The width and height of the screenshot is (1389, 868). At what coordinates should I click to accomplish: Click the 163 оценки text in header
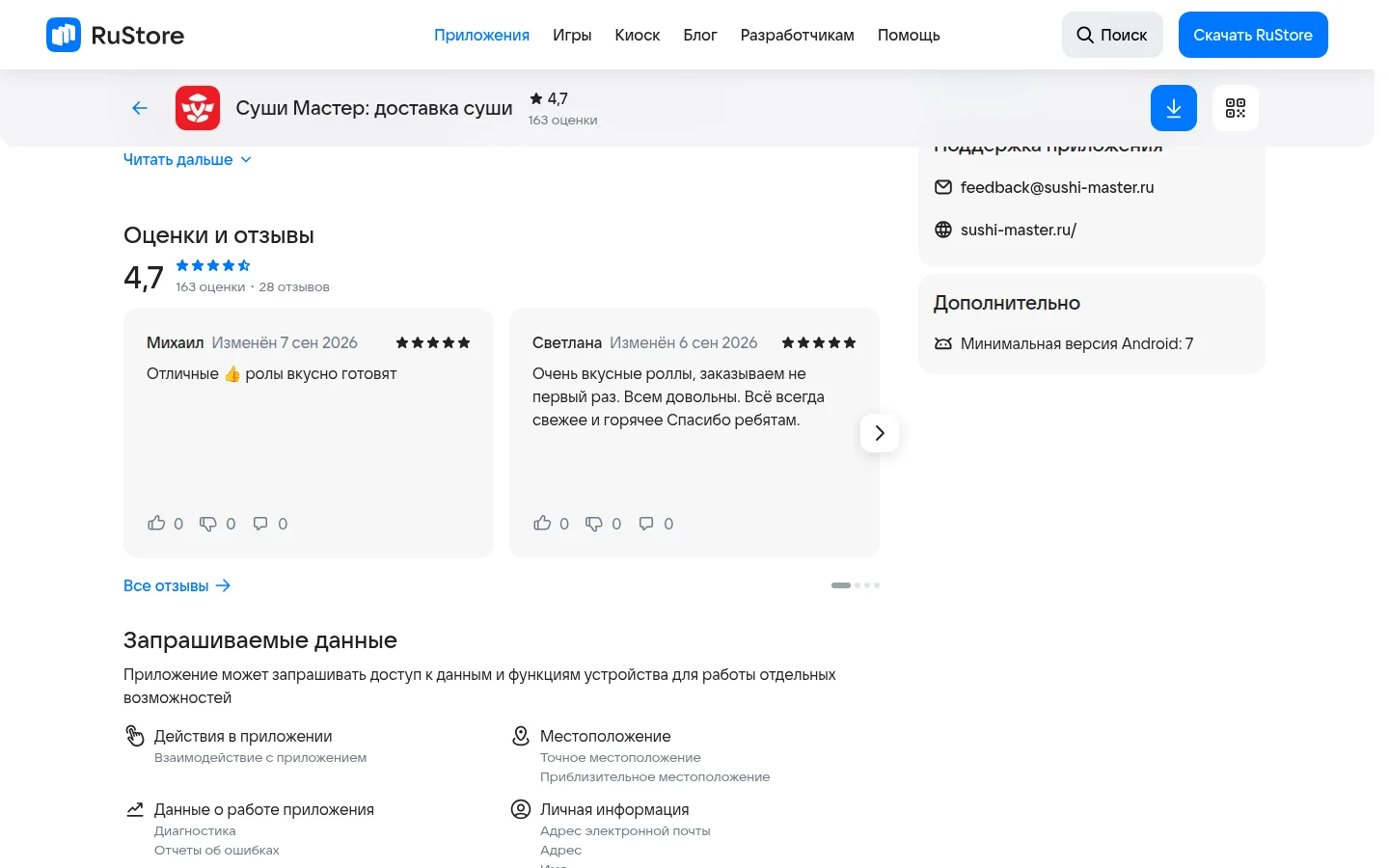pyautogui.click(x=563, y=121)
